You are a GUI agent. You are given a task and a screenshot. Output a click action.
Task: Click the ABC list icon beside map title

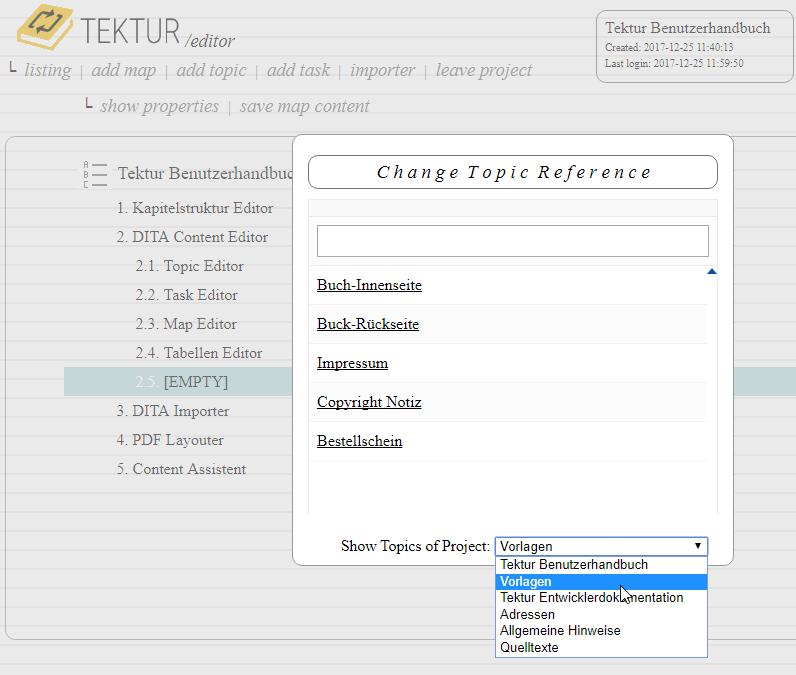(x=95, y=174)
